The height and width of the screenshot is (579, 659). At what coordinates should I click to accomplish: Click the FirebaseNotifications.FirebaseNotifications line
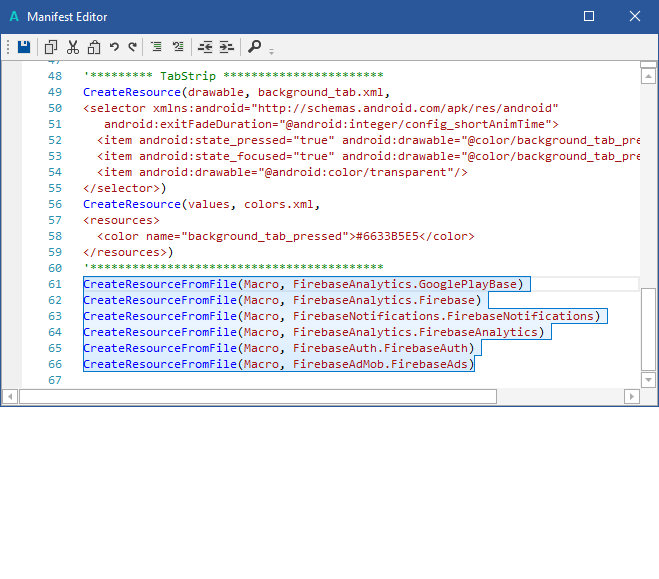pos(342,316)
